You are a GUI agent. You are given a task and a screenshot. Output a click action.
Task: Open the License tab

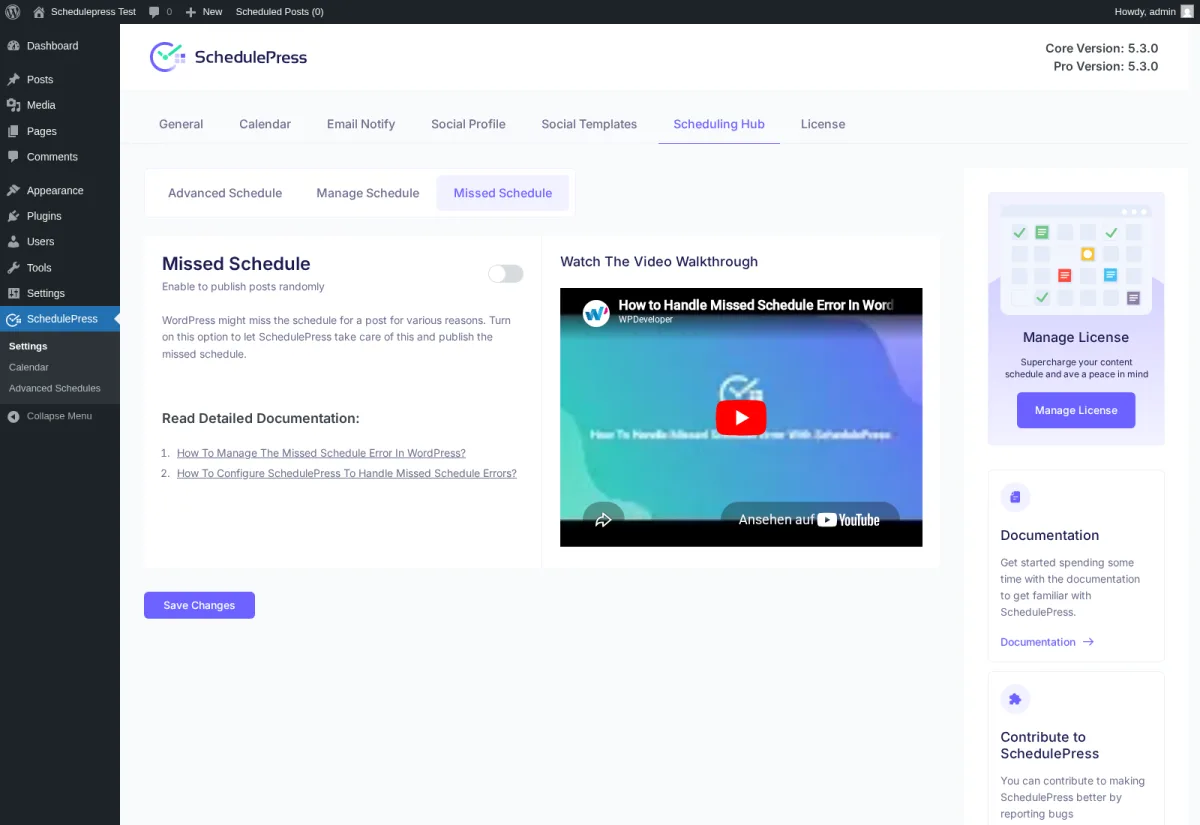(x=823, y=124)
